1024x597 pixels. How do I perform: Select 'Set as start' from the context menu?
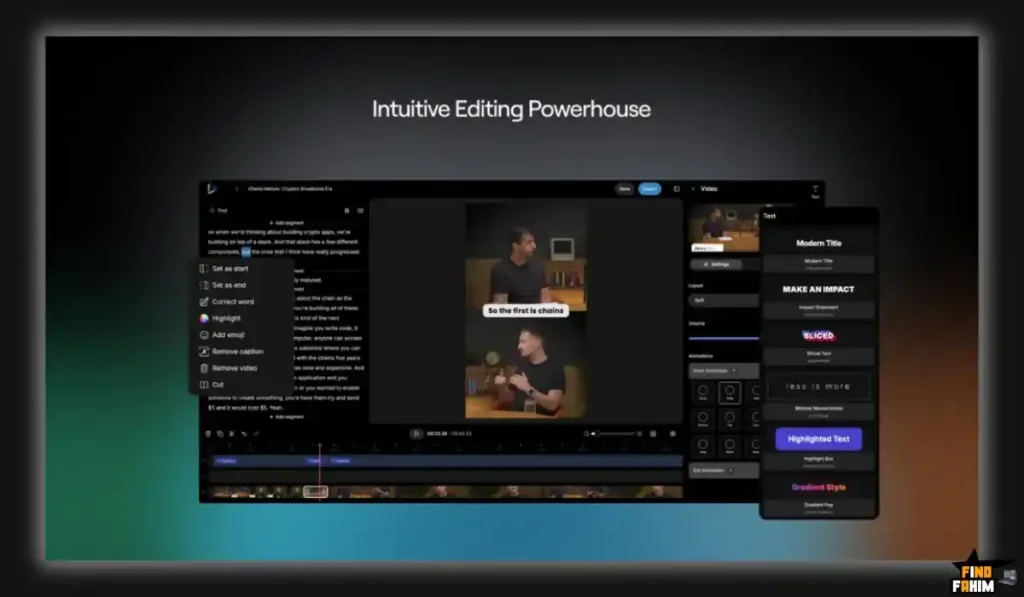click(230, 268)
